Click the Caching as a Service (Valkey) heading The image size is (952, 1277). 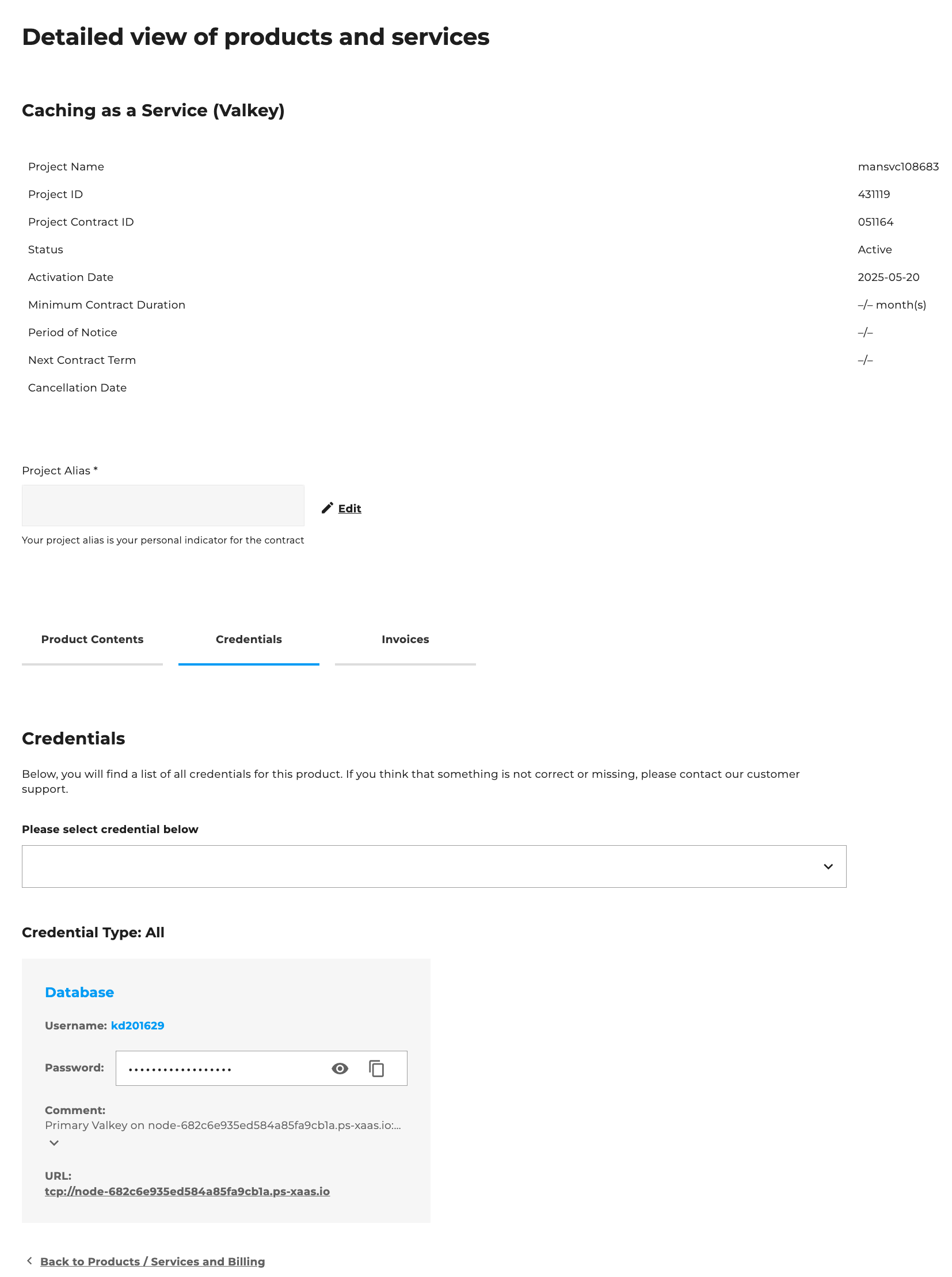coord(153,110)
